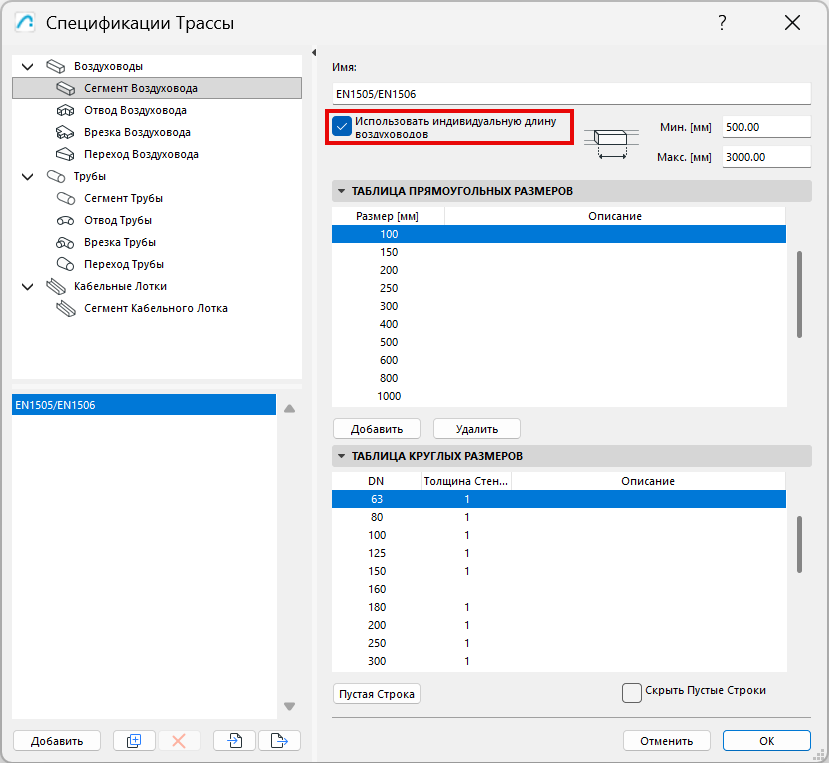
Task: Click the Макс. [мм] field 3000.00
Action: 767,157
